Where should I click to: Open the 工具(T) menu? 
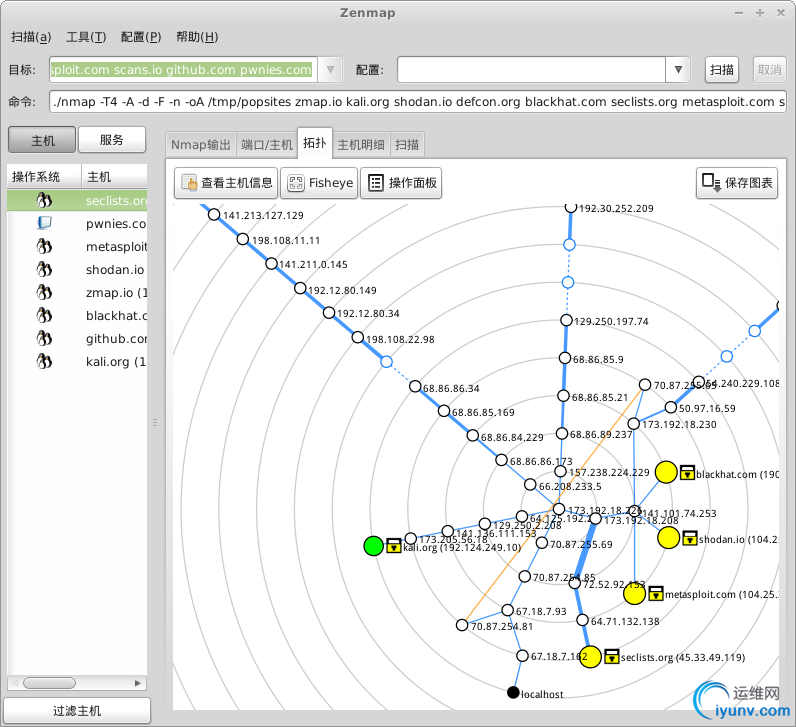[x=86, y=37]
